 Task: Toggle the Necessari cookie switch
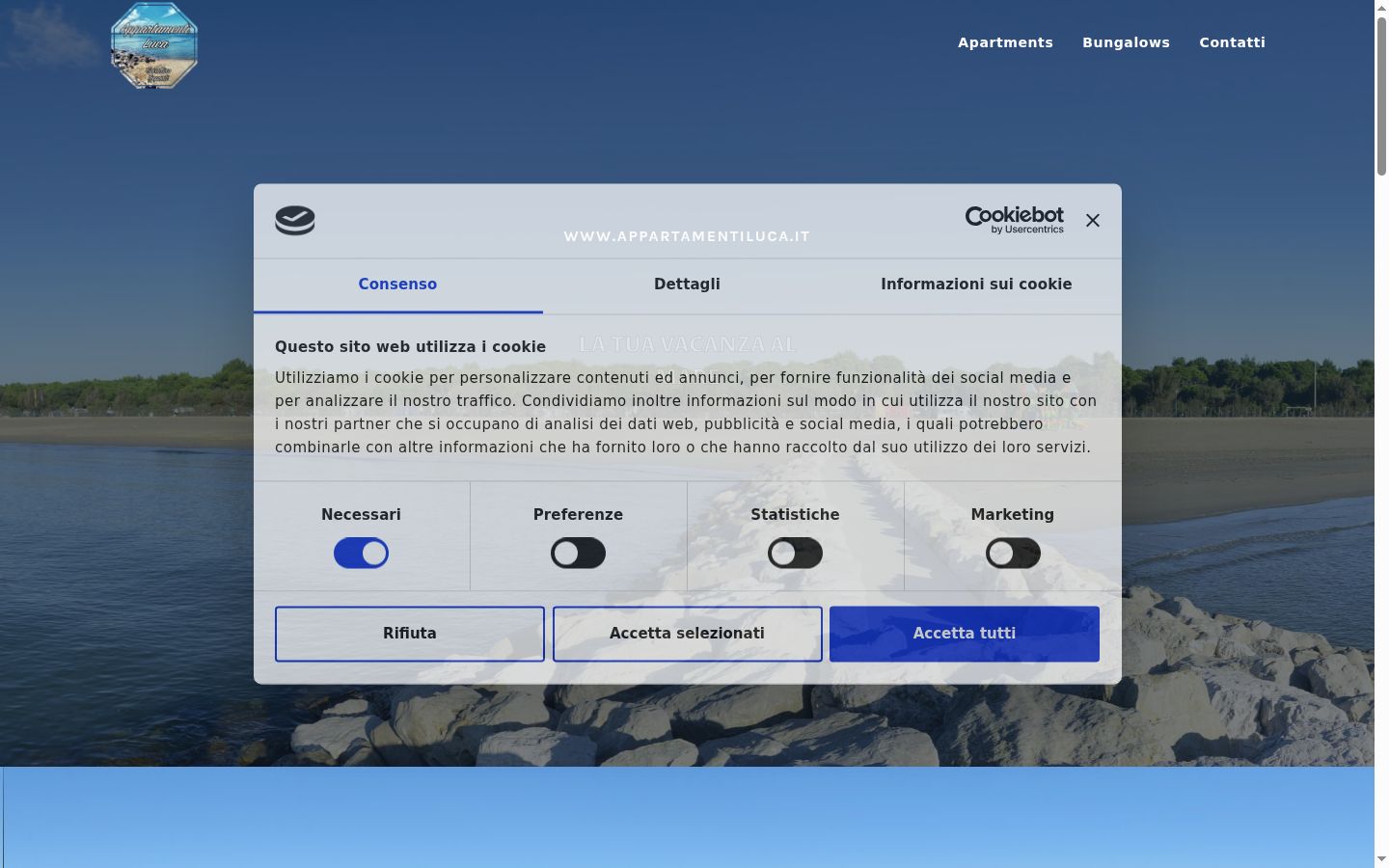pyautogui.click(x=361, y=553)
